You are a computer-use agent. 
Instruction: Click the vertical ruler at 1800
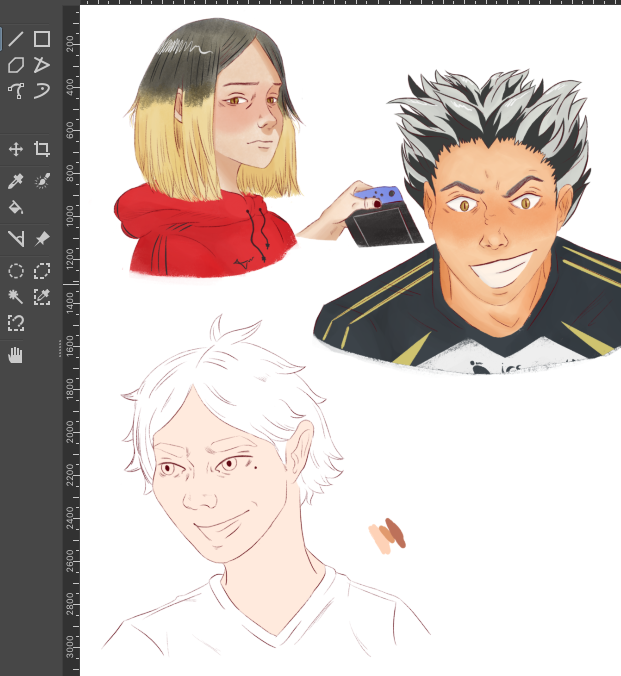point(70,389)
